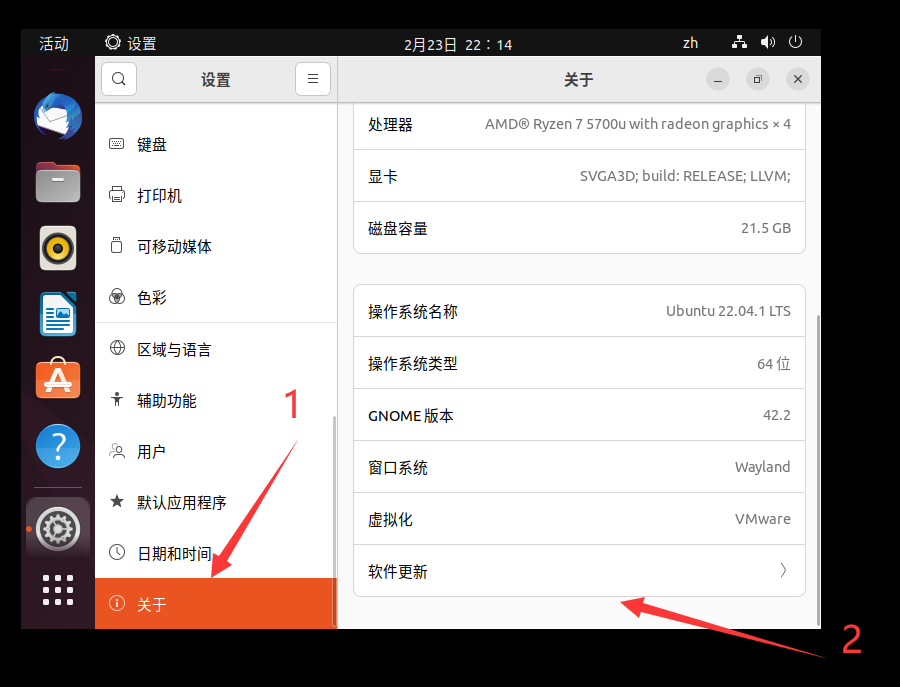Open the Help icon in the dock
This screenshot has height=687, width=900.
pos(57,446)
